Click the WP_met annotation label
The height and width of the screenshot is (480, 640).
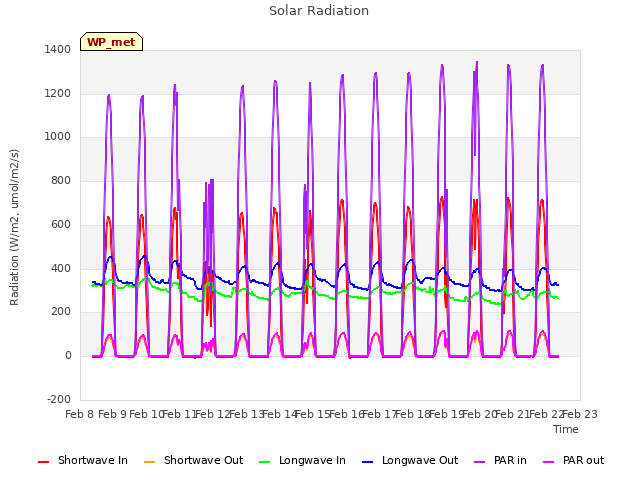(x=111, y=42)
